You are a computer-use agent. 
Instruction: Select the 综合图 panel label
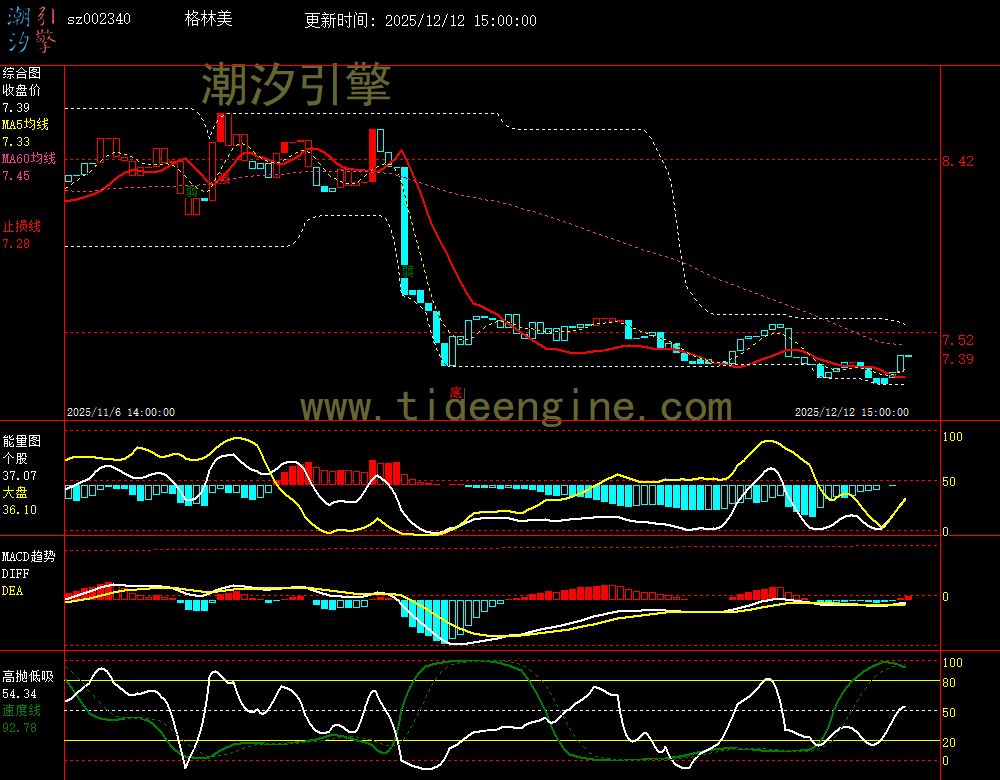tap(21, 73)
